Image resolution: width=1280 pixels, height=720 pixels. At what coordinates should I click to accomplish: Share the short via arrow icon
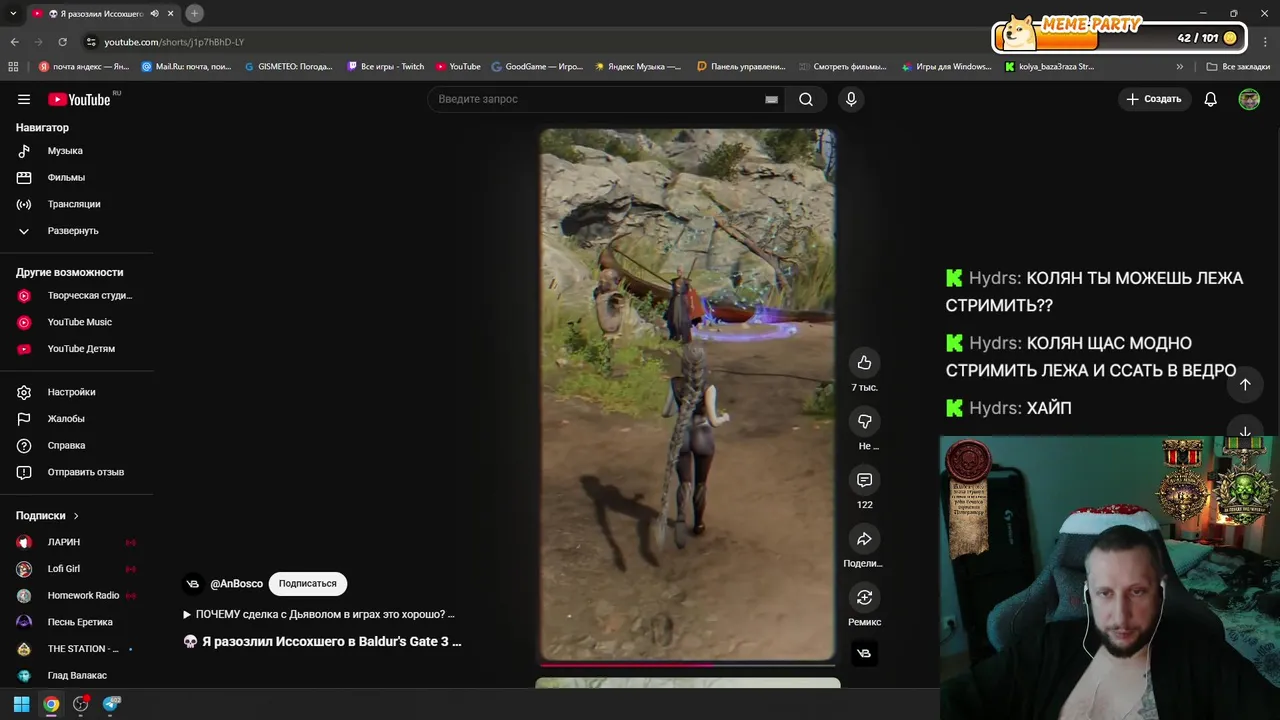point(864,539)
